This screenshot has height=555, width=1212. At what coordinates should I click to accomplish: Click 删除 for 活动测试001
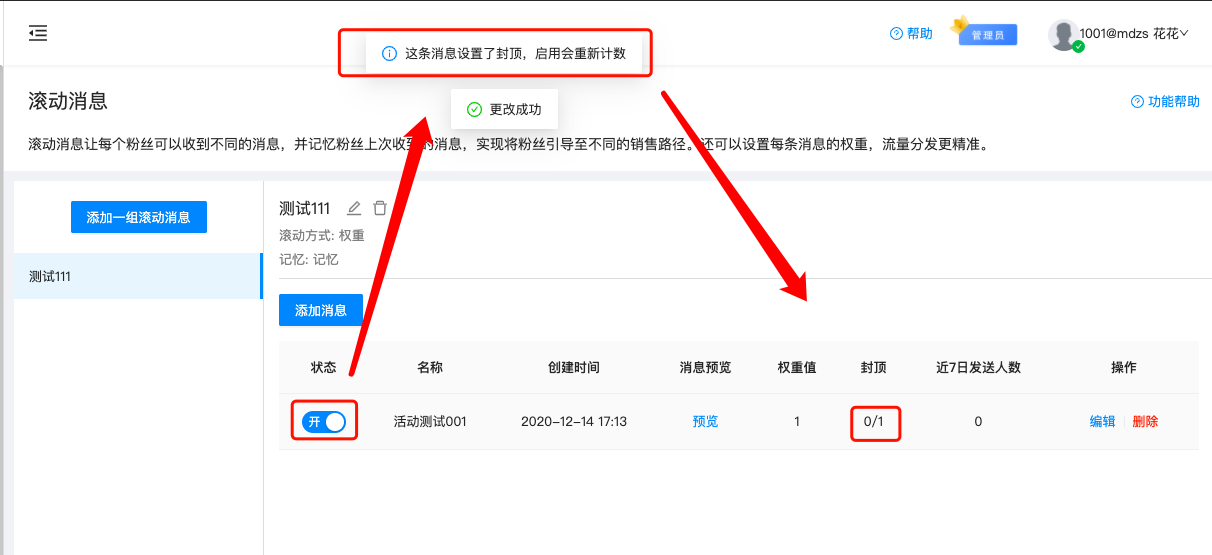click(1145, 422)
